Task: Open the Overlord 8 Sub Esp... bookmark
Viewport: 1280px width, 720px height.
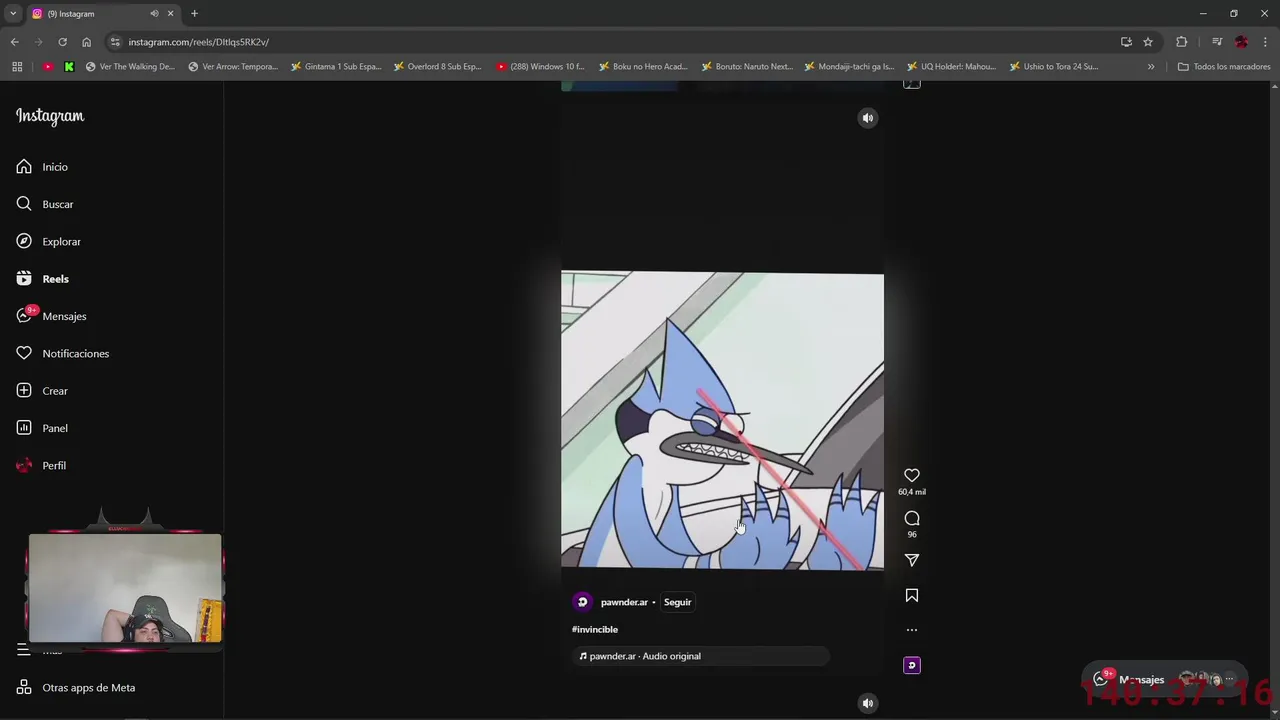Action: [x=438, y=67]
